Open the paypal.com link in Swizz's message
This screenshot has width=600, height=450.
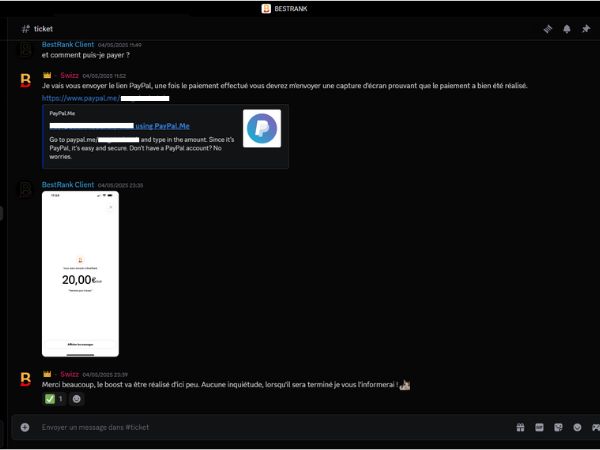pyautogui.click(x=80, y=98)
